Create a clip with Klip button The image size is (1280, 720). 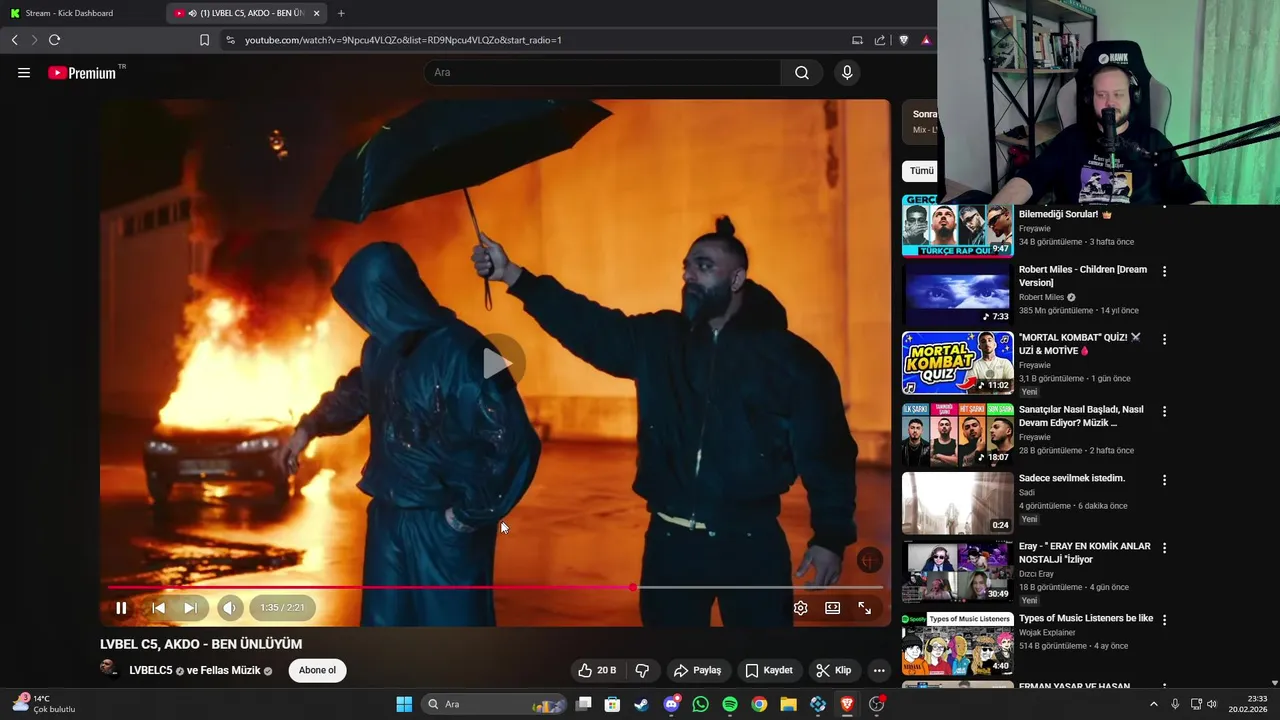click(x=834, y=670)
